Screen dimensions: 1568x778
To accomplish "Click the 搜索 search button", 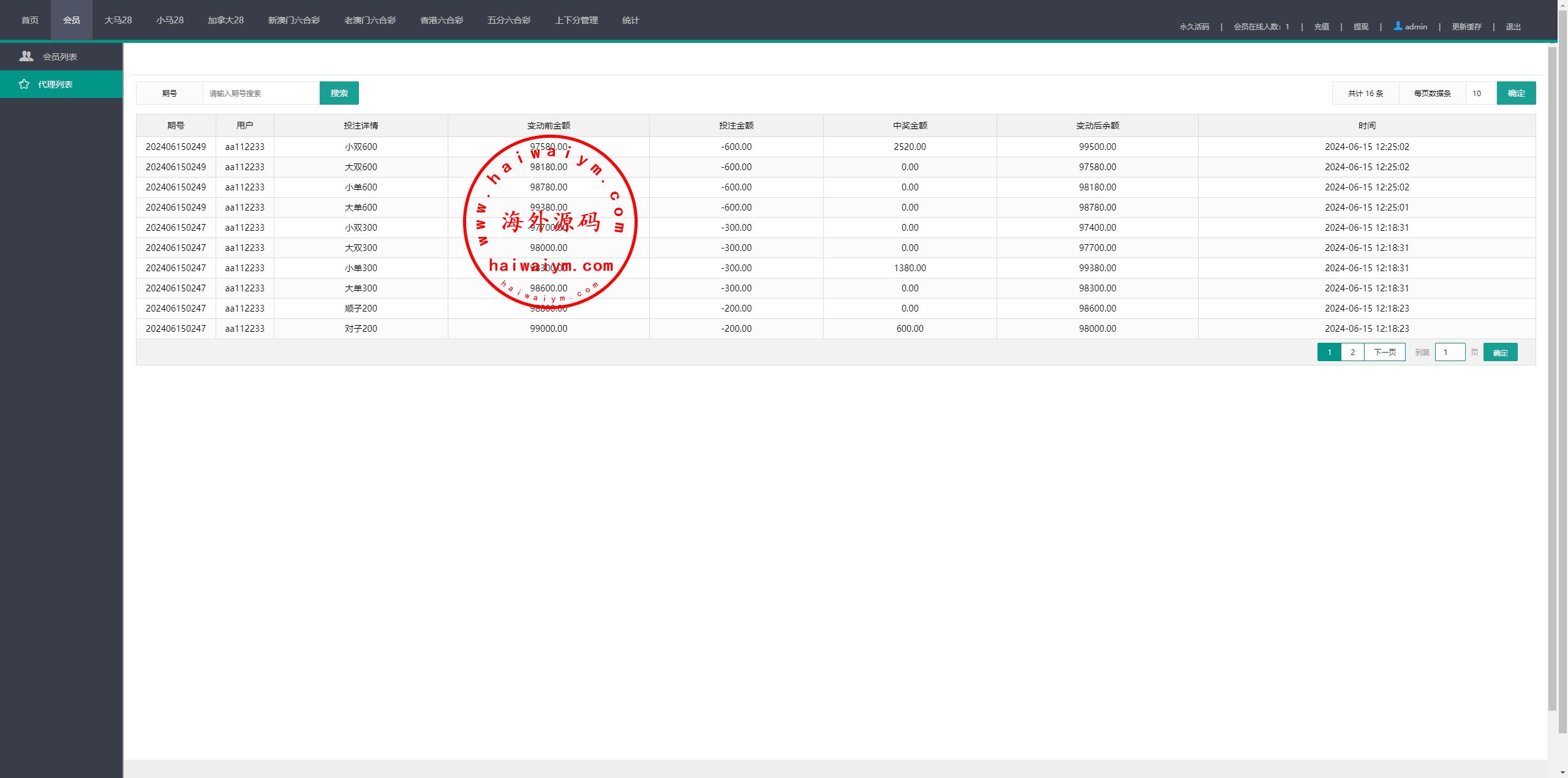I will pyautogui.click(x=339, y=93).
